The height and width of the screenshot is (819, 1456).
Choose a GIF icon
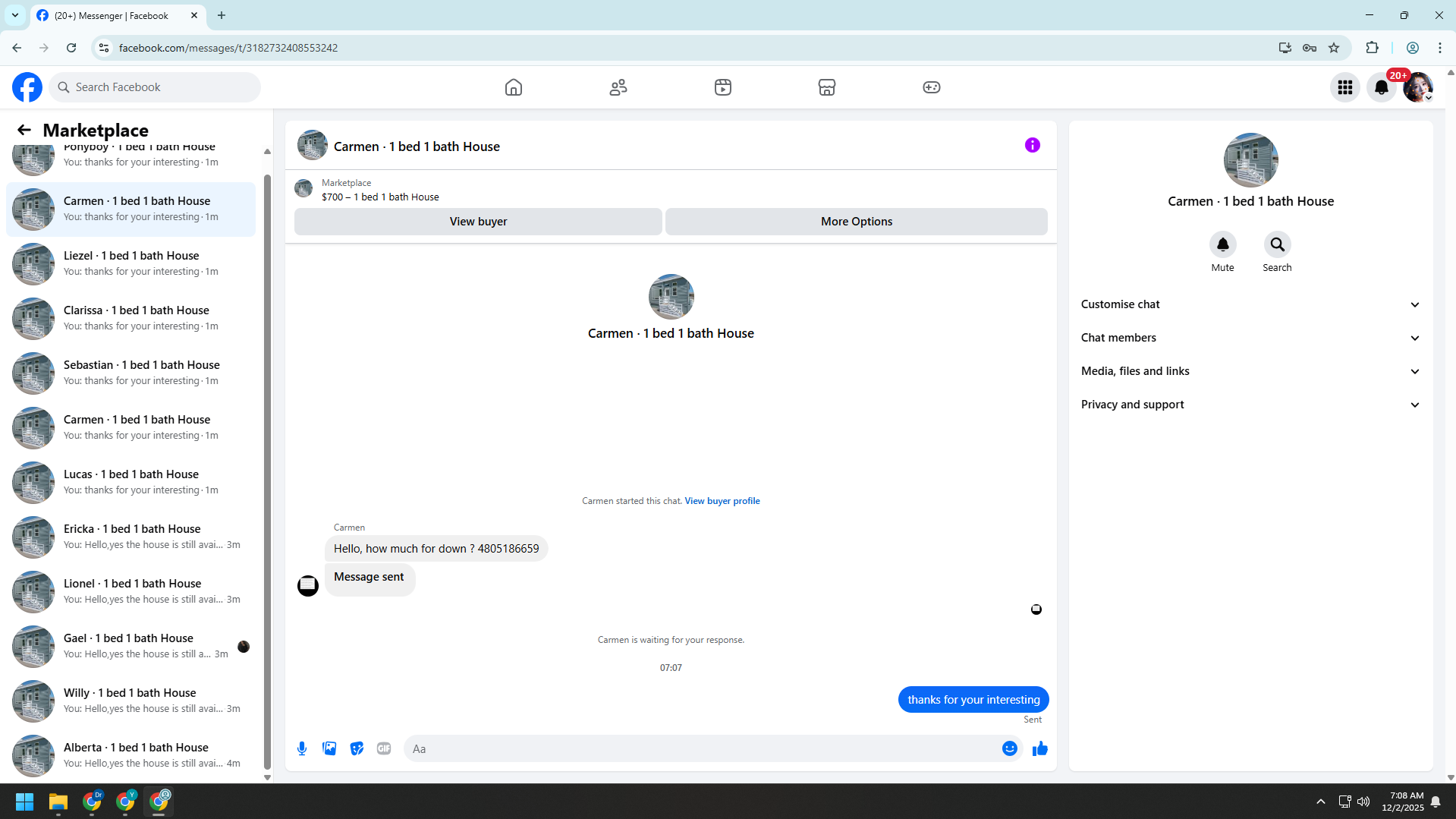point(384,748)
